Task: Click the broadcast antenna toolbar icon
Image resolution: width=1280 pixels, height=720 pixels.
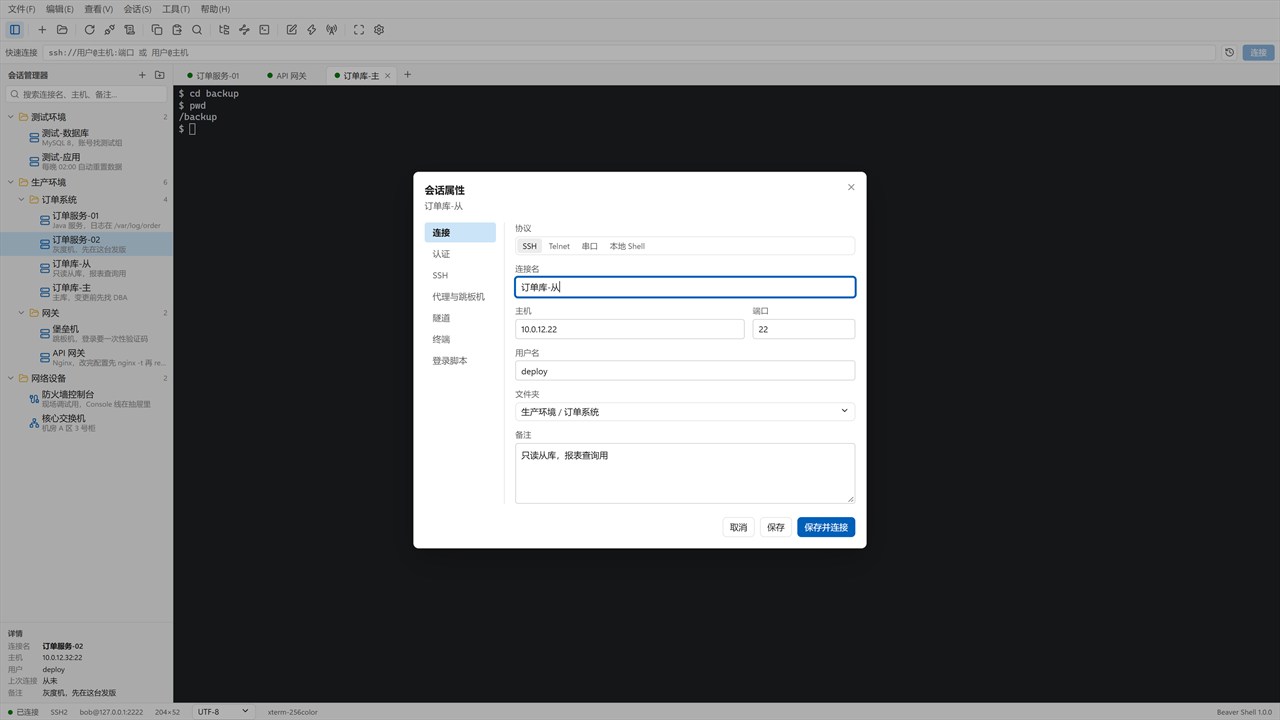Action: pos(332,30)
